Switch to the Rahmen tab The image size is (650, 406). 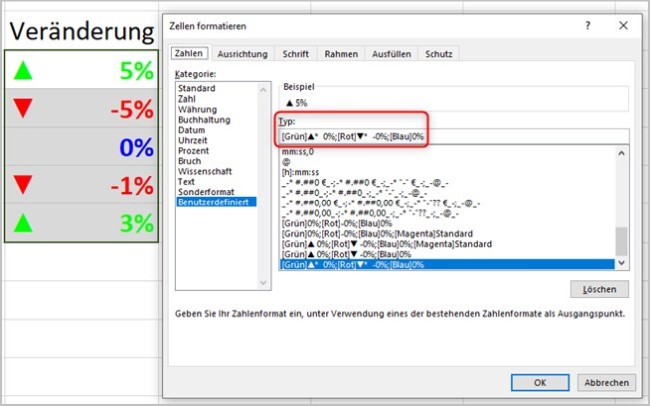point(341,54)
